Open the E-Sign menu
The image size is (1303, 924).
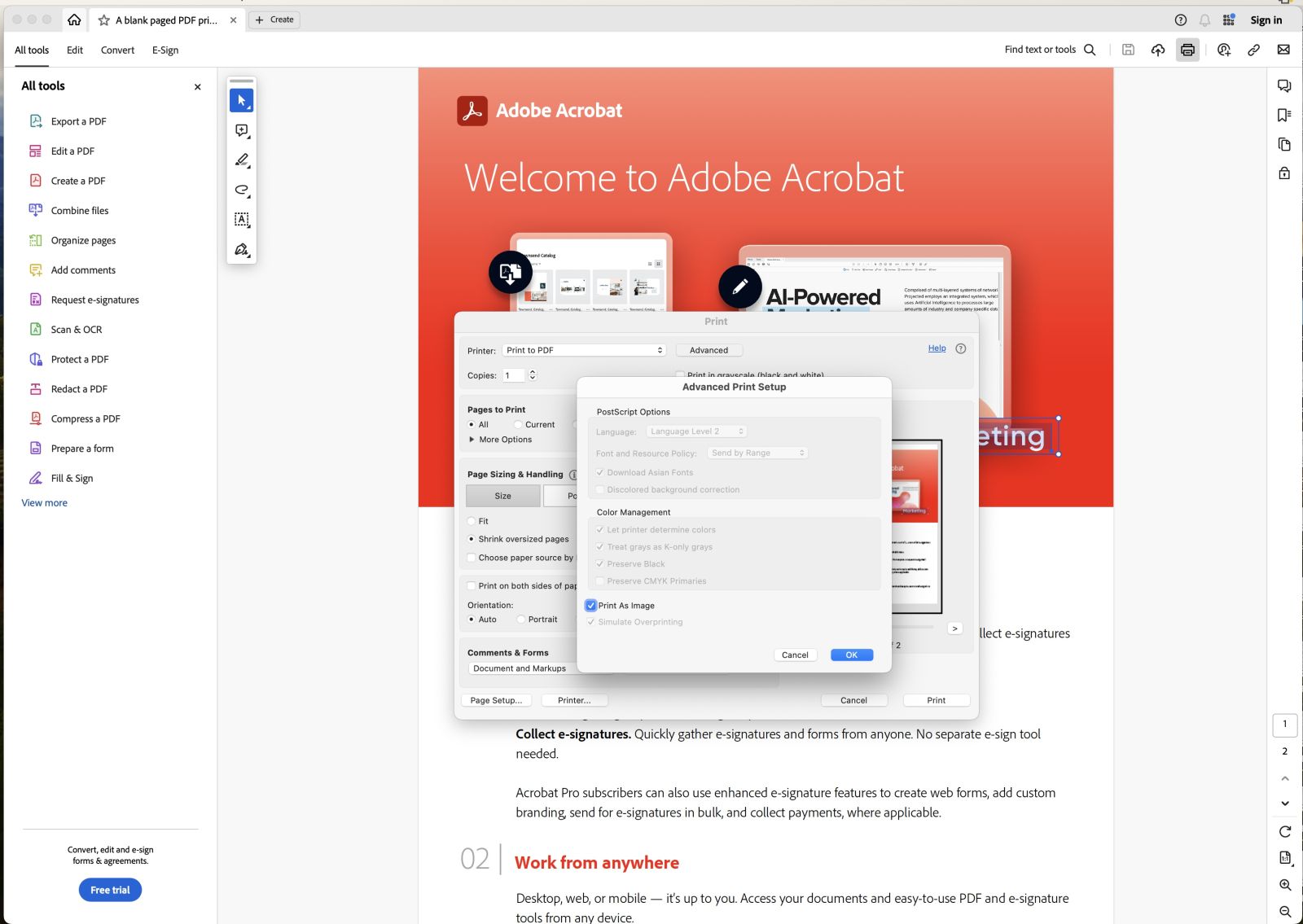click(165, 50)
